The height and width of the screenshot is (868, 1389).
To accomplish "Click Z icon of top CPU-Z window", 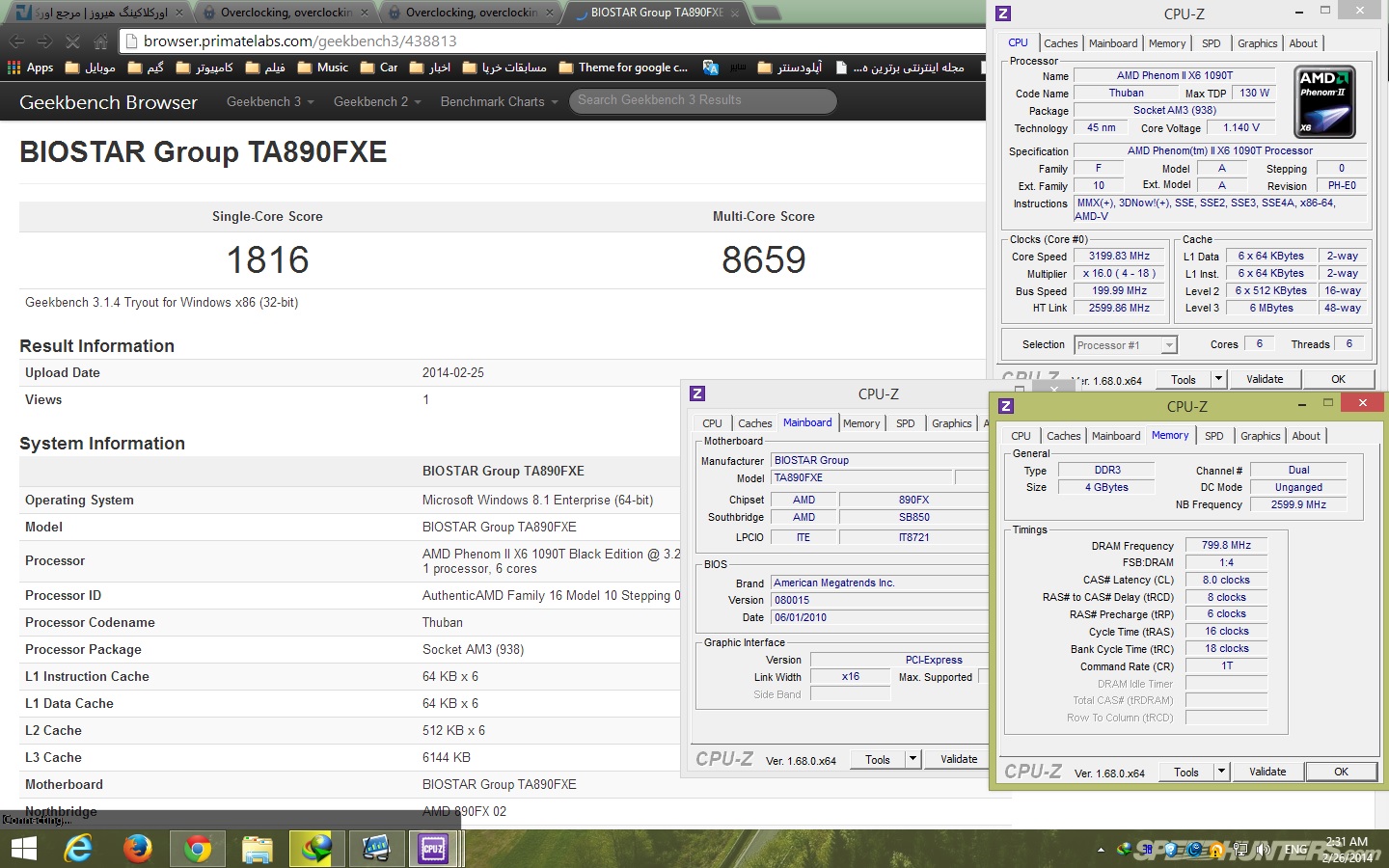I will pyautogui.click(x=1003, y=14).
